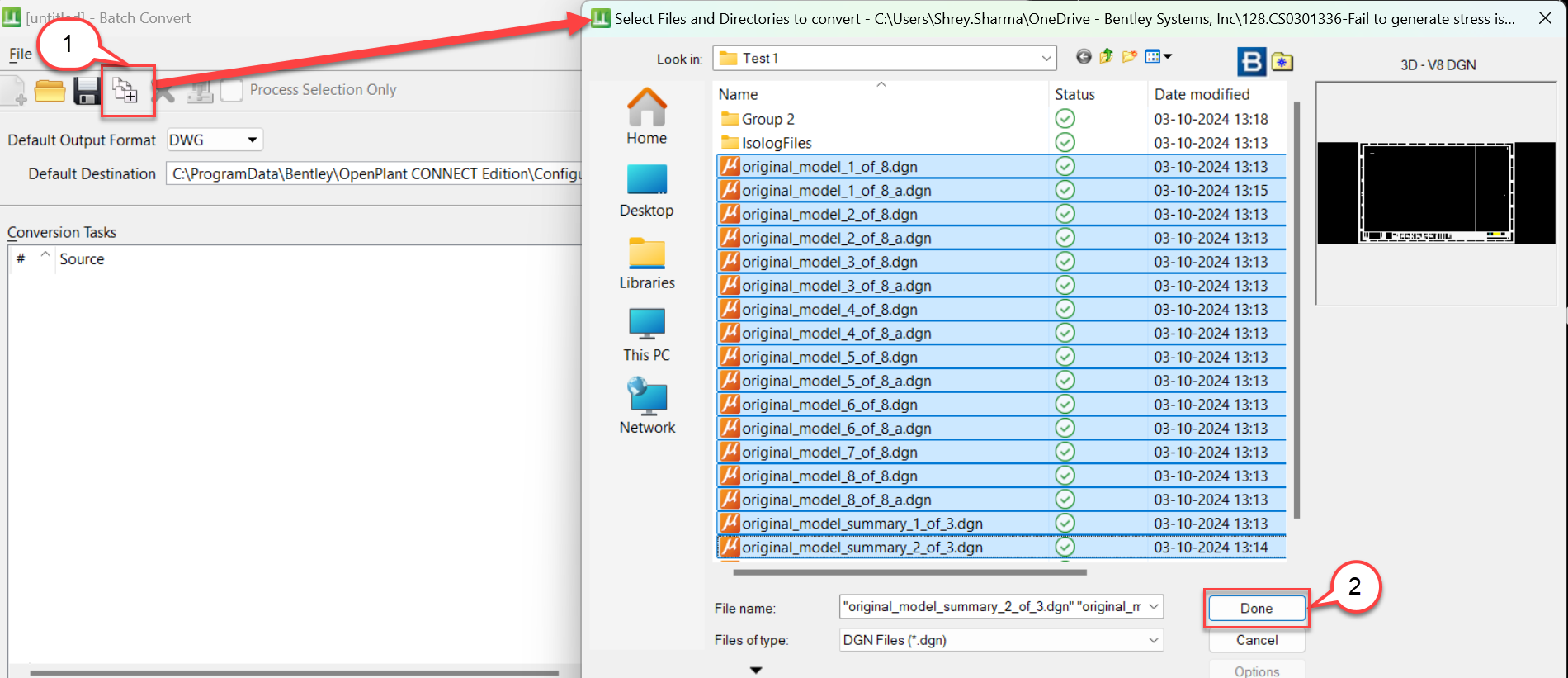
Task: Go to Home in places bar
Action: coord(647,117)
